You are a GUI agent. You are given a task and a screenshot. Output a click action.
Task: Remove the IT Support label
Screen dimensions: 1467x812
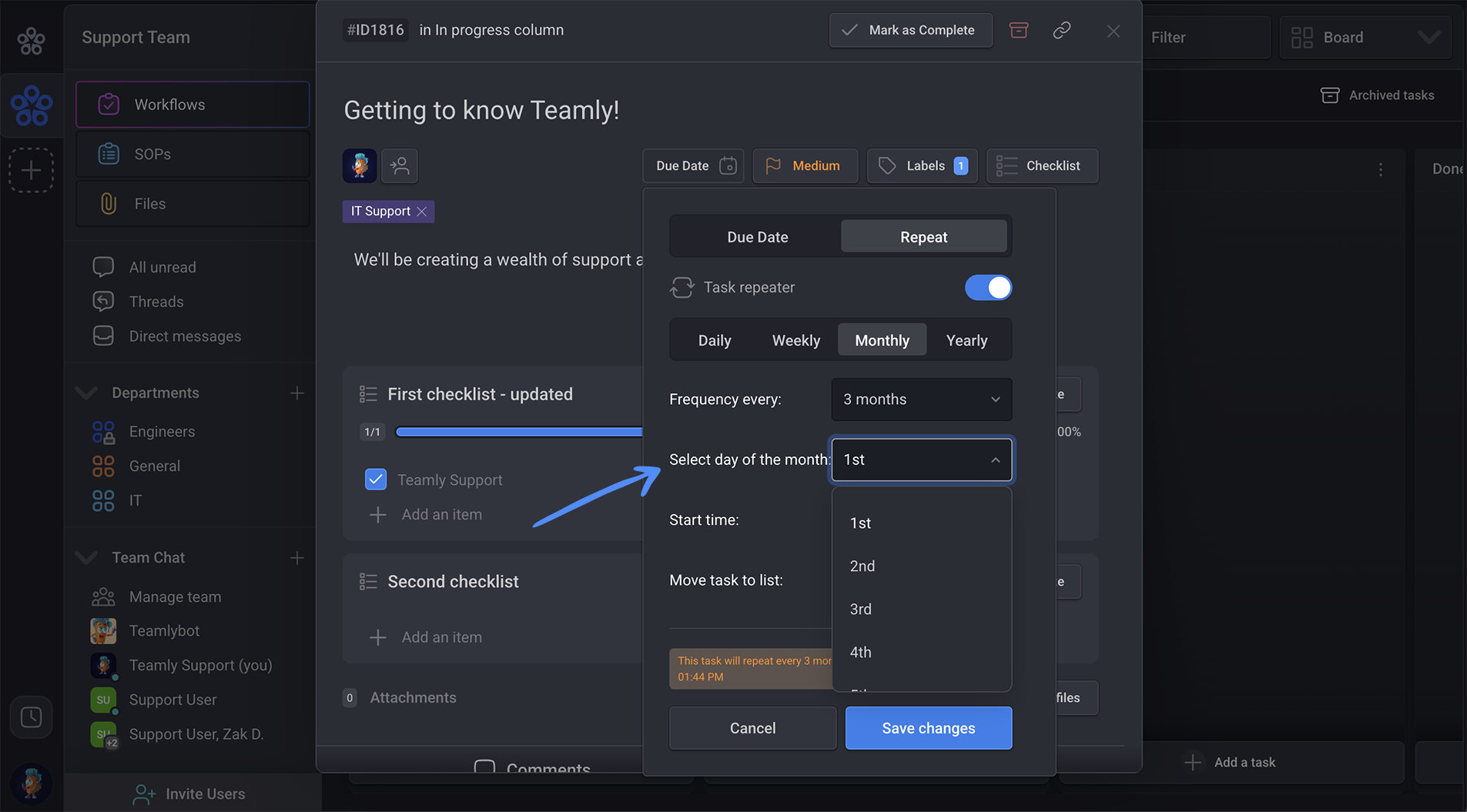[x=422, y=212]
